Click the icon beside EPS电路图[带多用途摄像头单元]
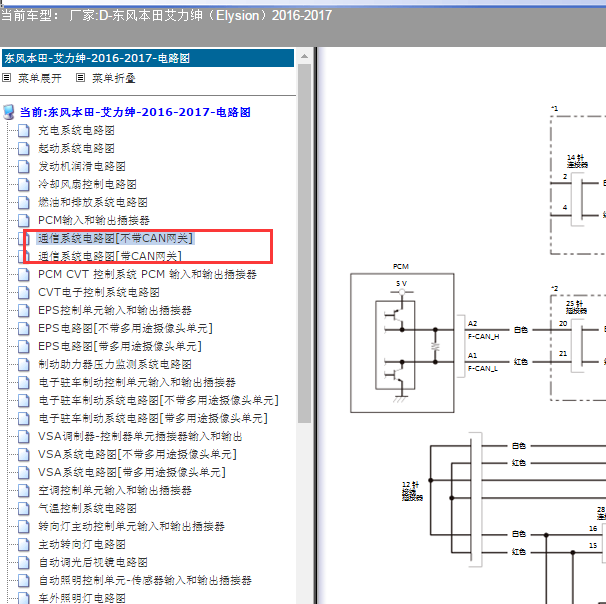The width and height of the screenshot is (606, 604). click(x=24, y=346)
